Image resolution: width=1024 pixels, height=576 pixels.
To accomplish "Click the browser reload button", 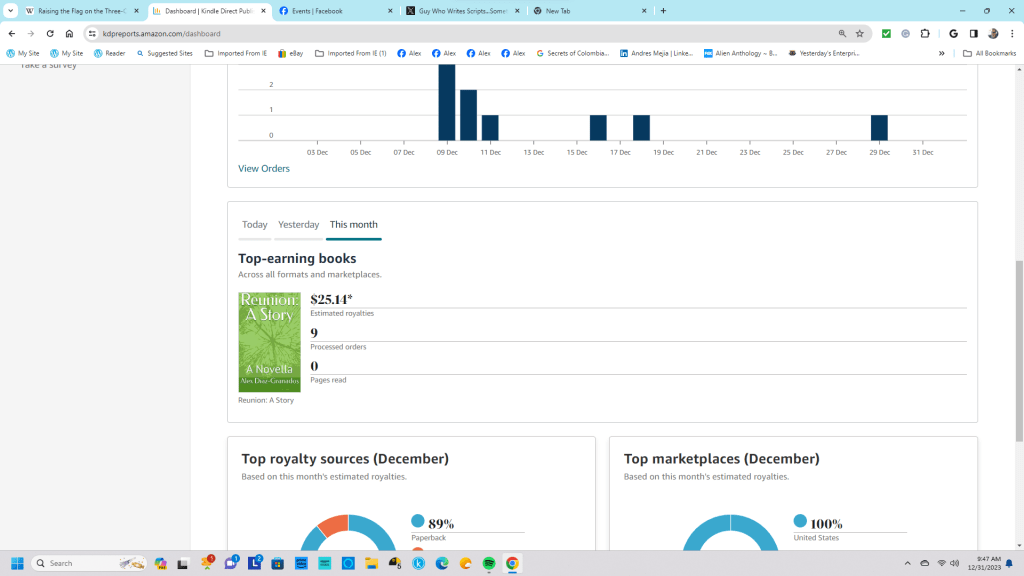I will pos(50,33).
